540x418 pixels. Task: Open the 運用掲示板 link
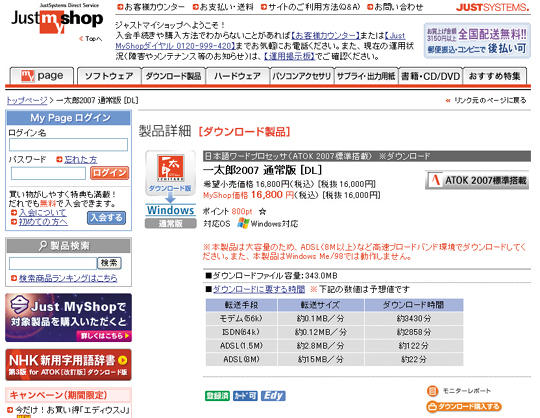click(x=289, y=56)
